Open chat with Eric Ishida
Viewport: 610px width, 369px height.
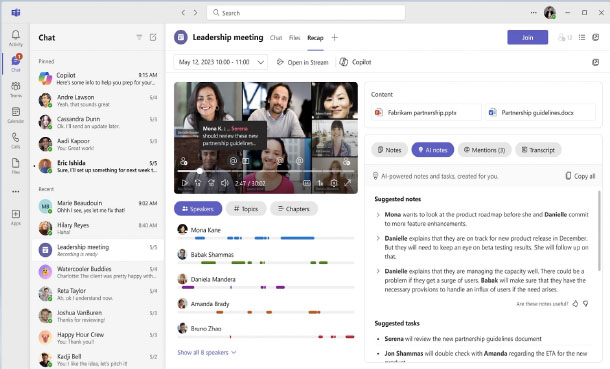coord(98,166)
